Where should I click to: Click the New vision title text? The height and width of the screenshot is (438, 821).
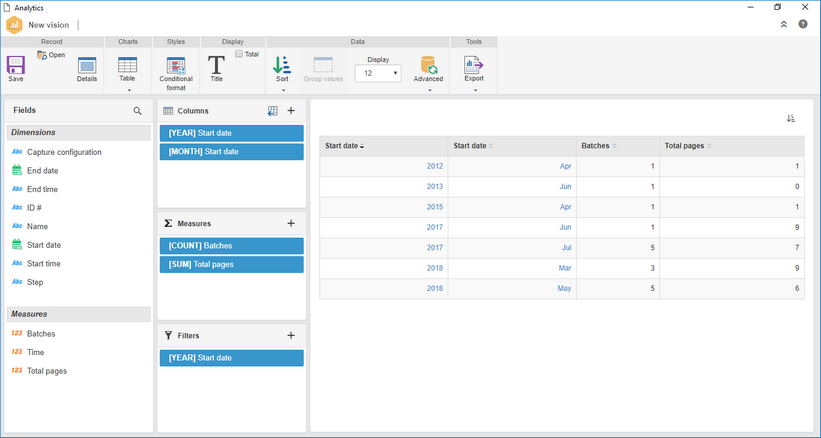point(49,25)
